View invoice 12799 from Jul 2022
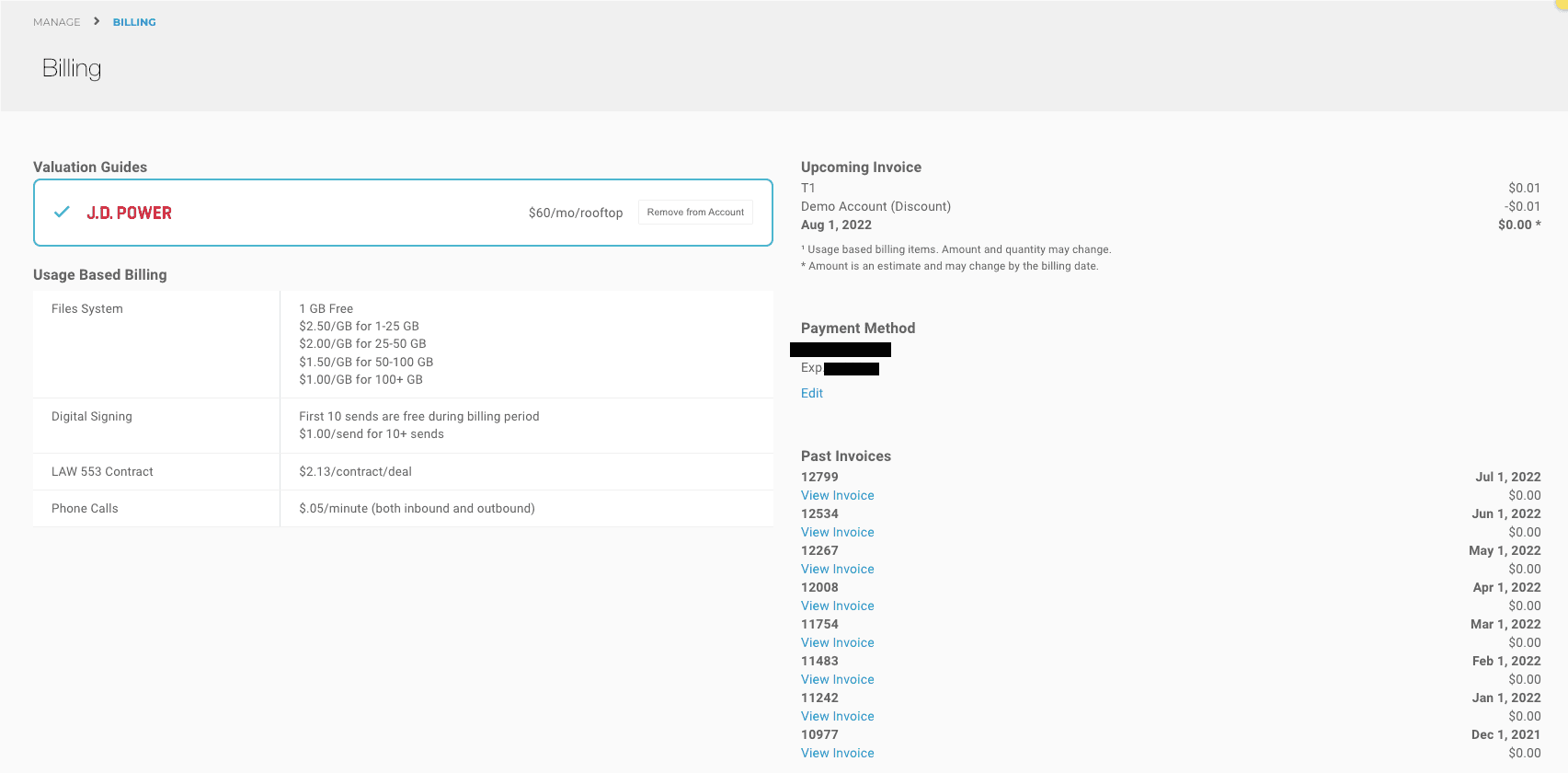The height and width of the screenshot is (773, 1568). coord(837,495)
